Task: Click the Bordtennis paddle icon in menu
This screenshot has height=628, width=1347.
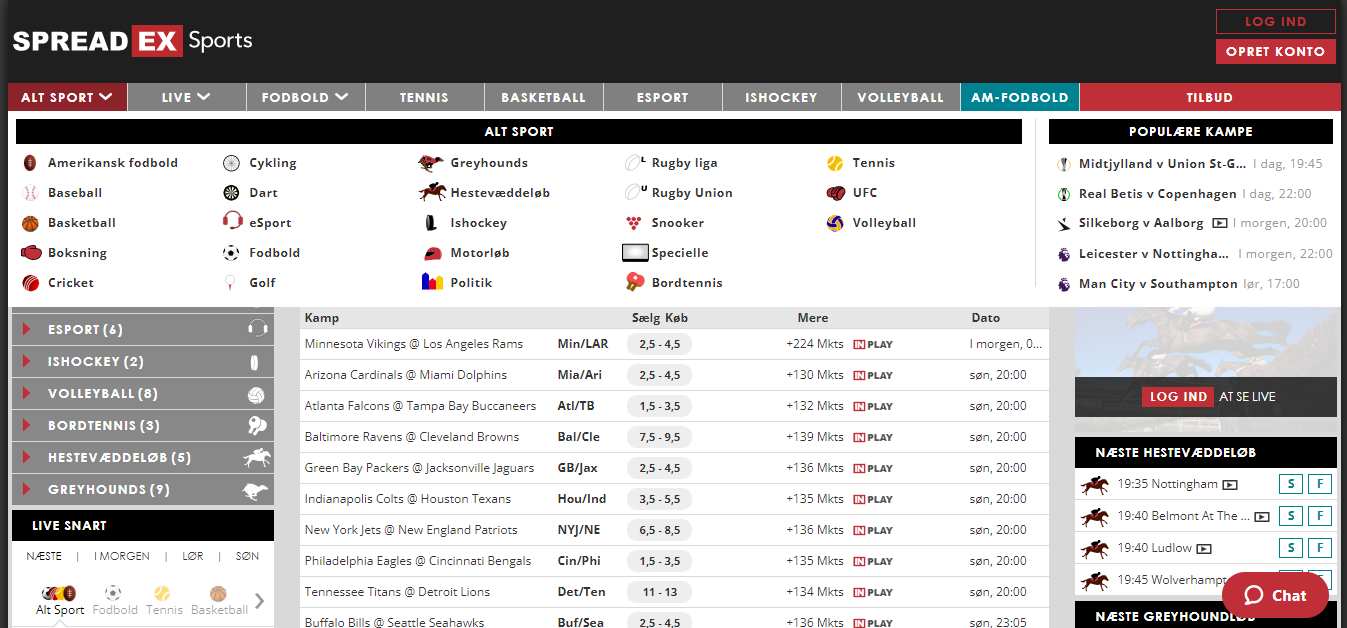Action: 635,282
